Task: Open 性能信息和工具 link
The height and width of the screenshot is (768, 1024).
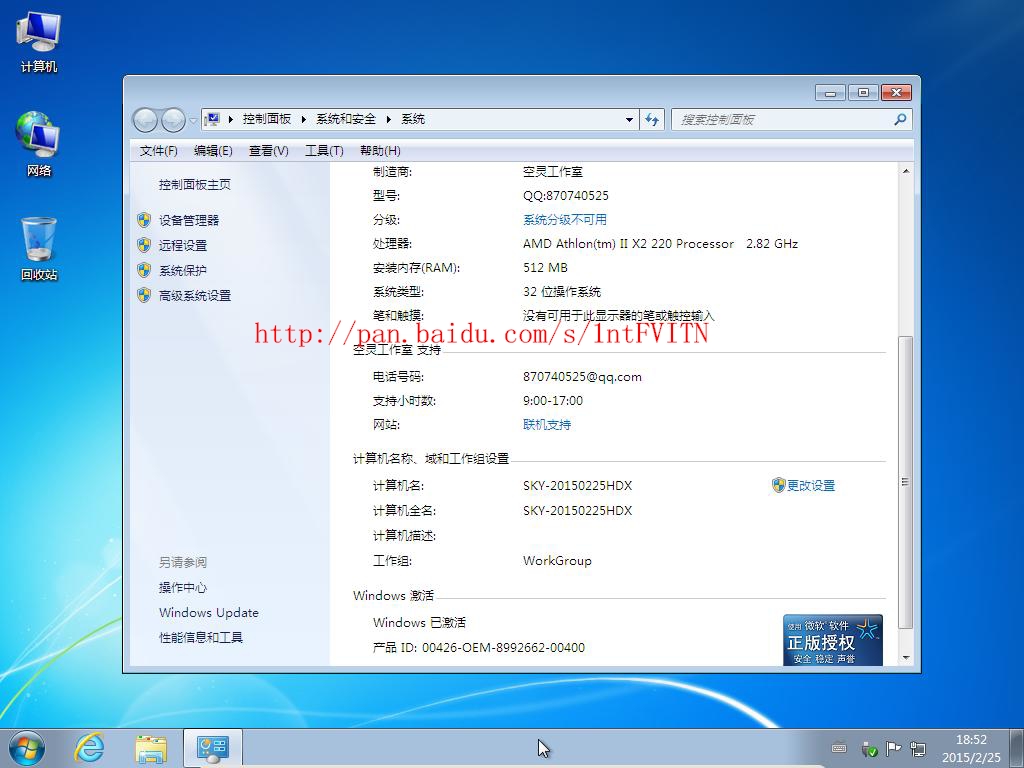Action: coord(200,637)
